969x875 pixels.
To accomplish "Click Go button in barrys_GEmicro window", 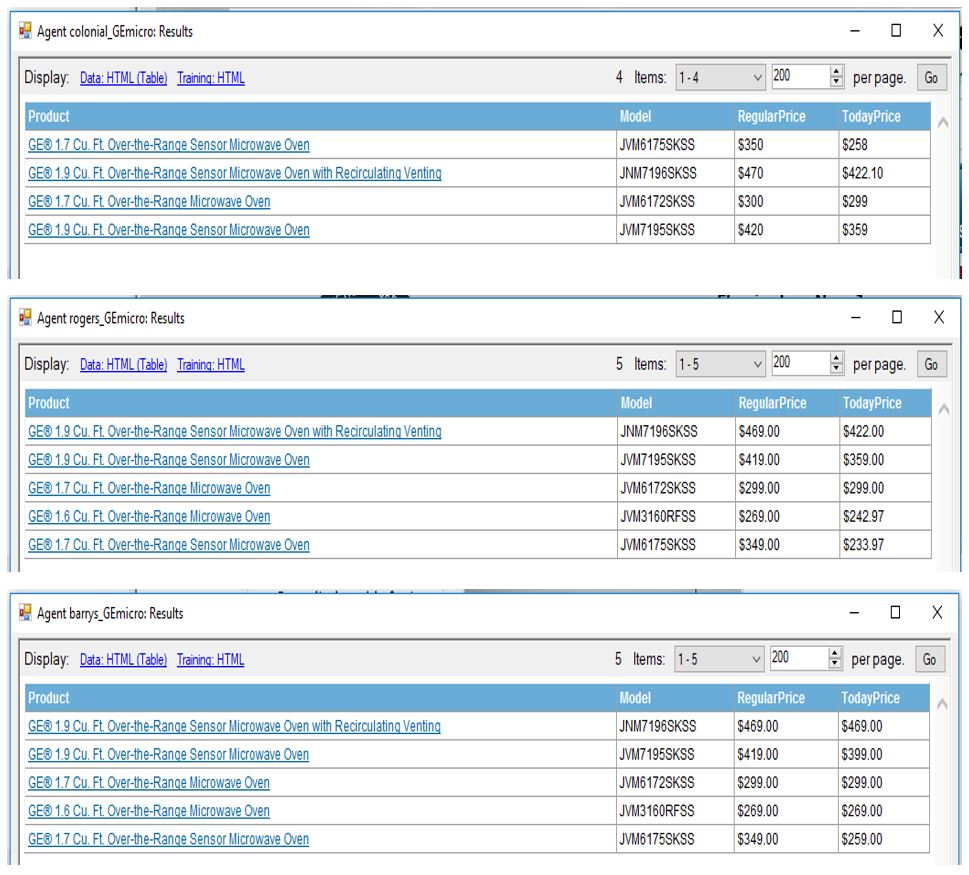I will click(x=930, y=659).
